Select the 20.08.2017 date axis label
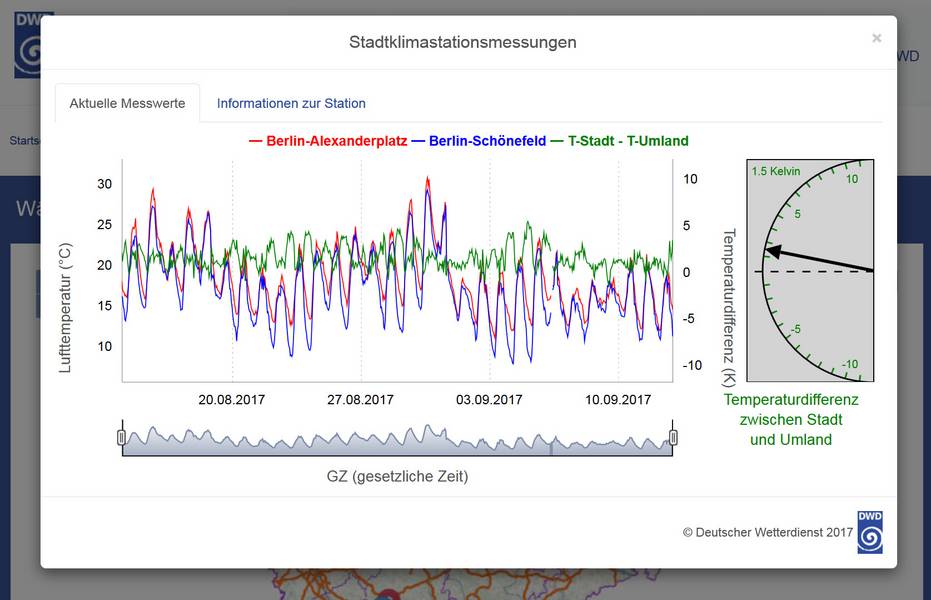The height and width of the screenshot is (600, 931). tap(231, 399)
